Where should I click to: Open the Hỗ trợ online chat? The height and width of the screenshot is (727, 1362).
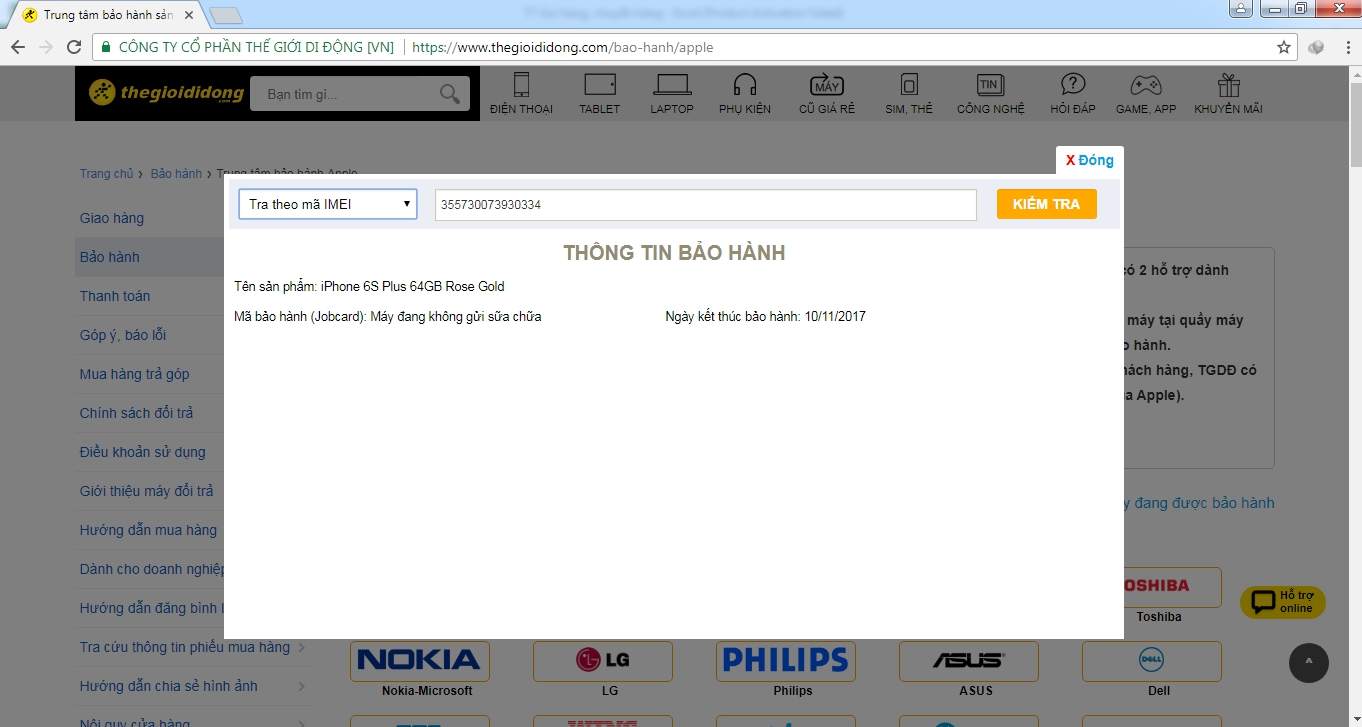pos(1283,601)
